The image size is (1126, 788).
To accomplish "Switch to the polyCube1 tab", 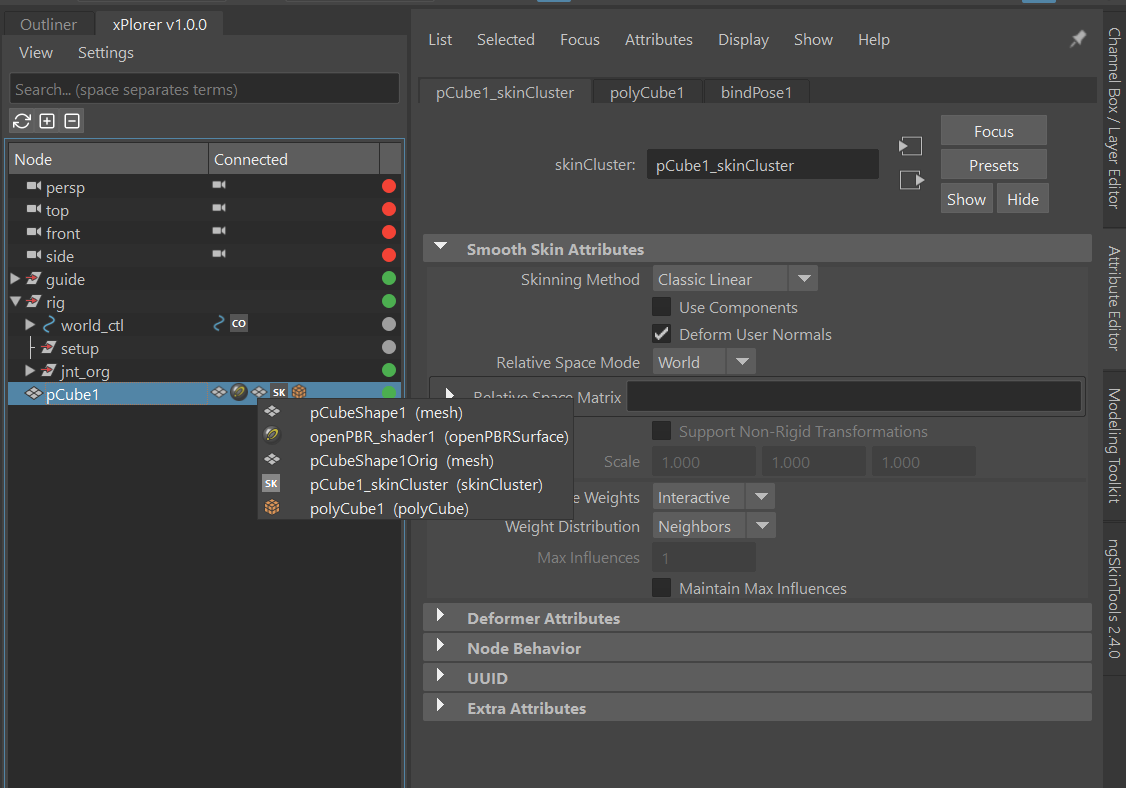I will tap(647, 93).
